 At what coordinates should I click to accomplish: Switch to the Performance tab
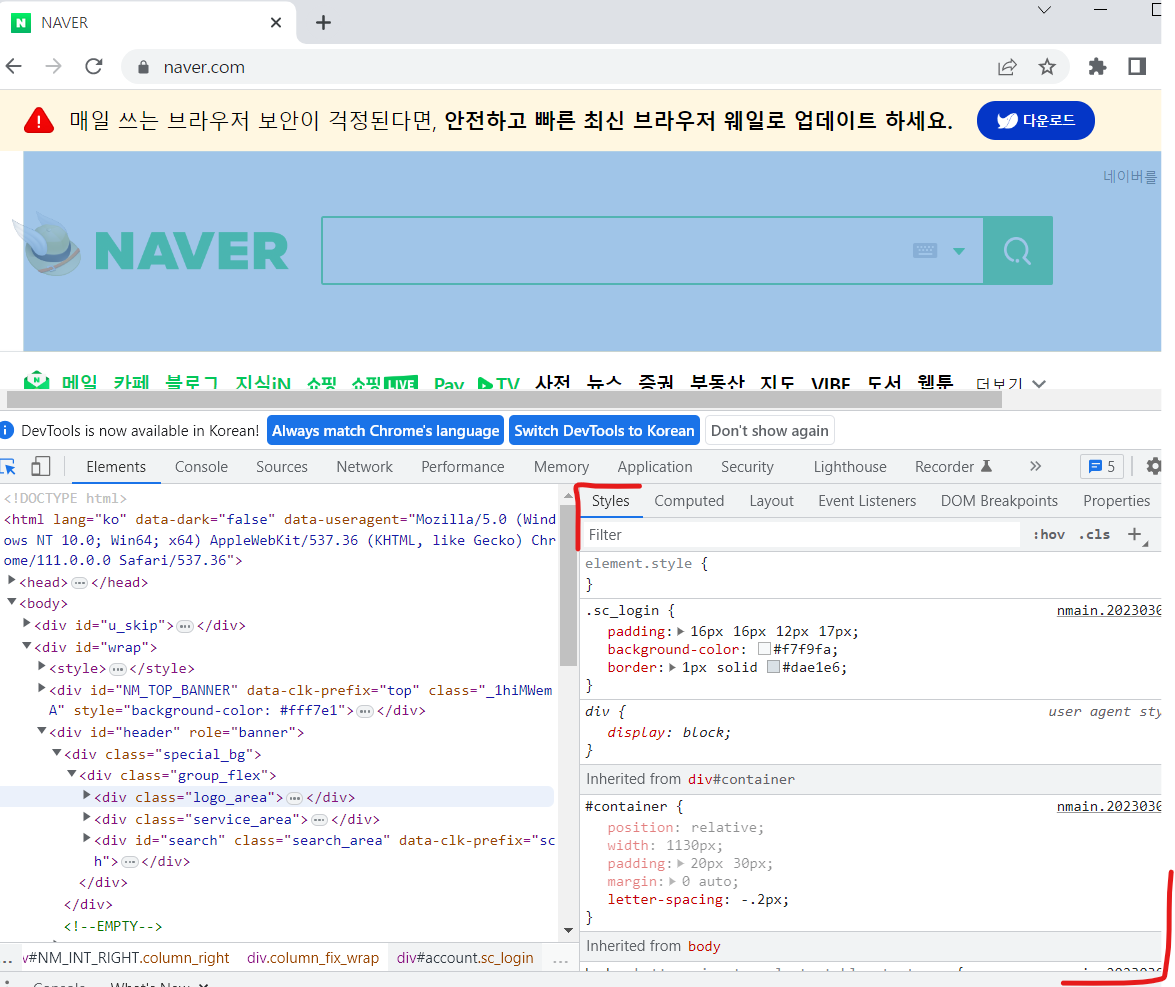coord(462,467)
